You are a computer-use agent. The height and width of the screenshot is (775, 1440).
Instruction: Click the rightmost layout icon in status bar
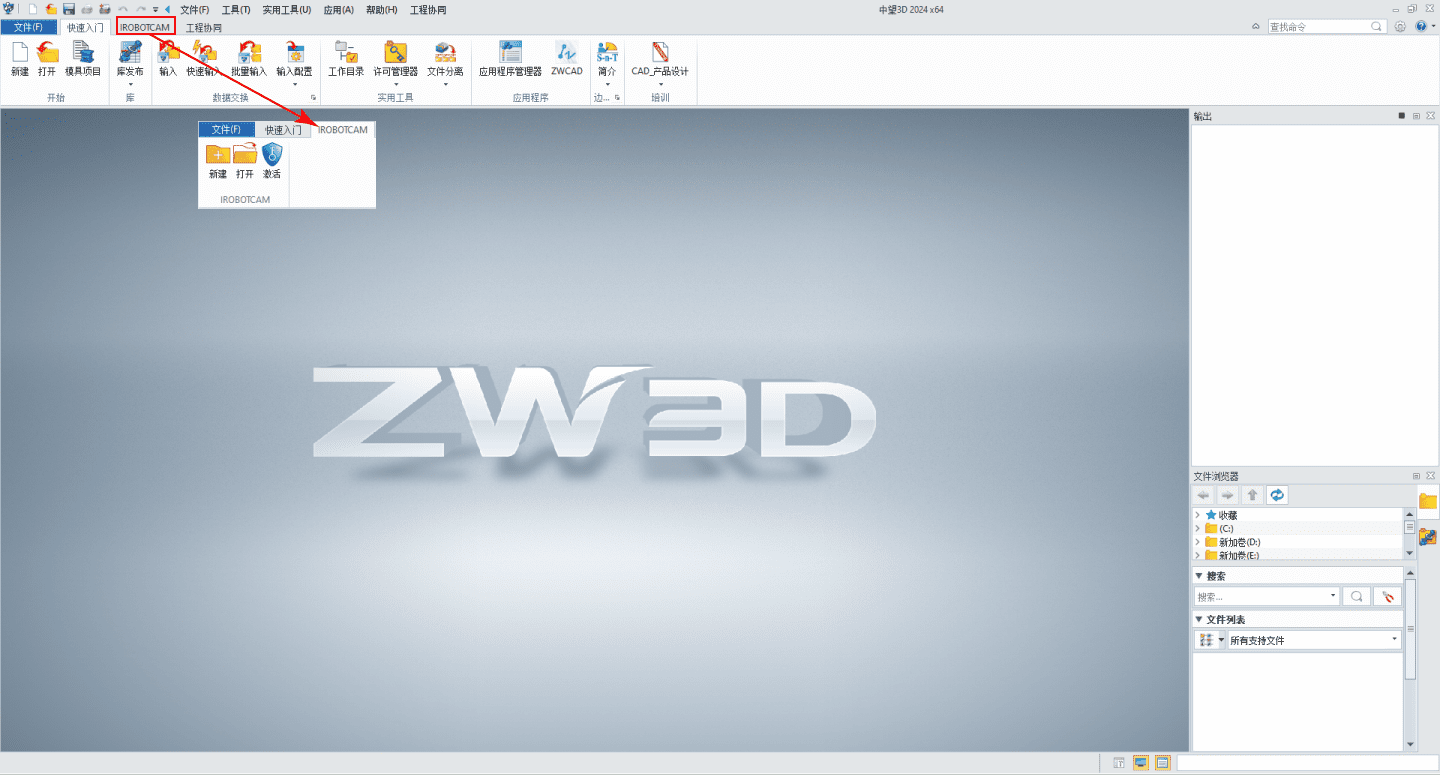1162,763
